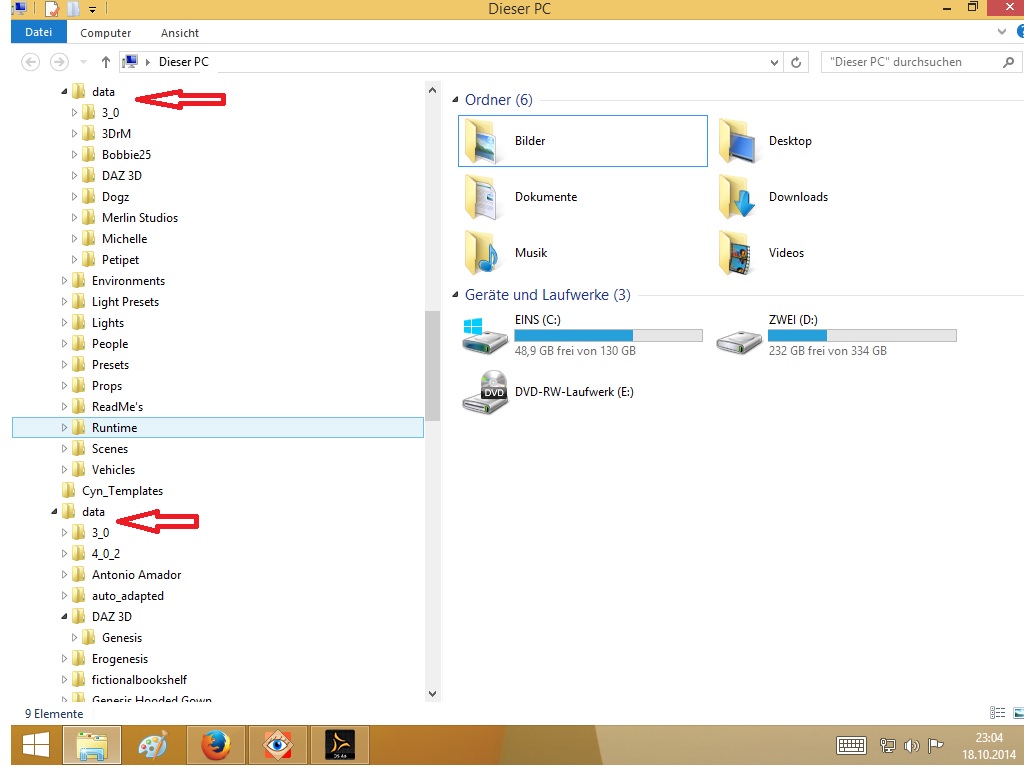
Task: Click the search magnifier icon
Action: [1008, 62]
